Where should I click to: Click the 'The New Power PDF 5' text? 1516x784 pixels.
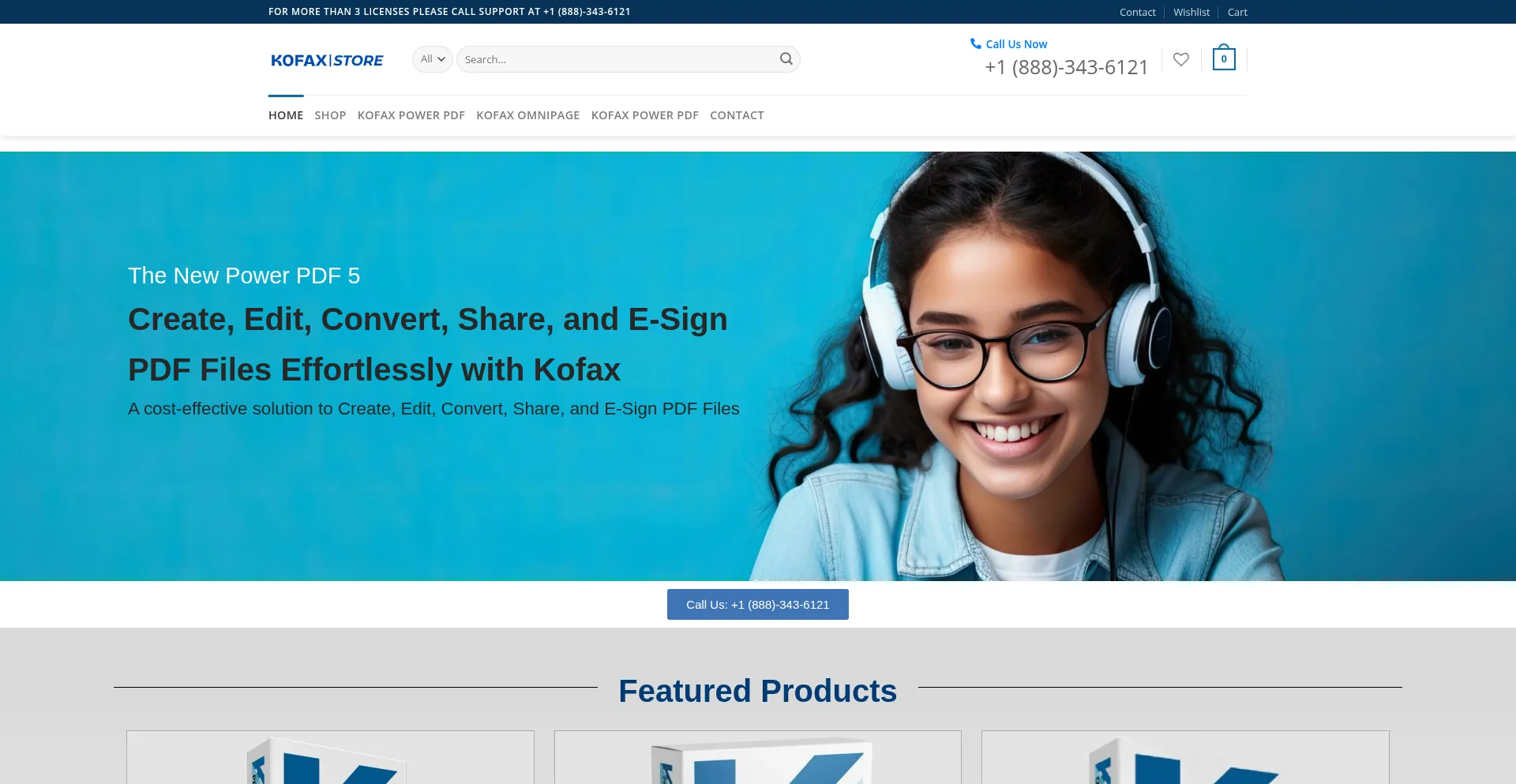click(x=244, y=276)
